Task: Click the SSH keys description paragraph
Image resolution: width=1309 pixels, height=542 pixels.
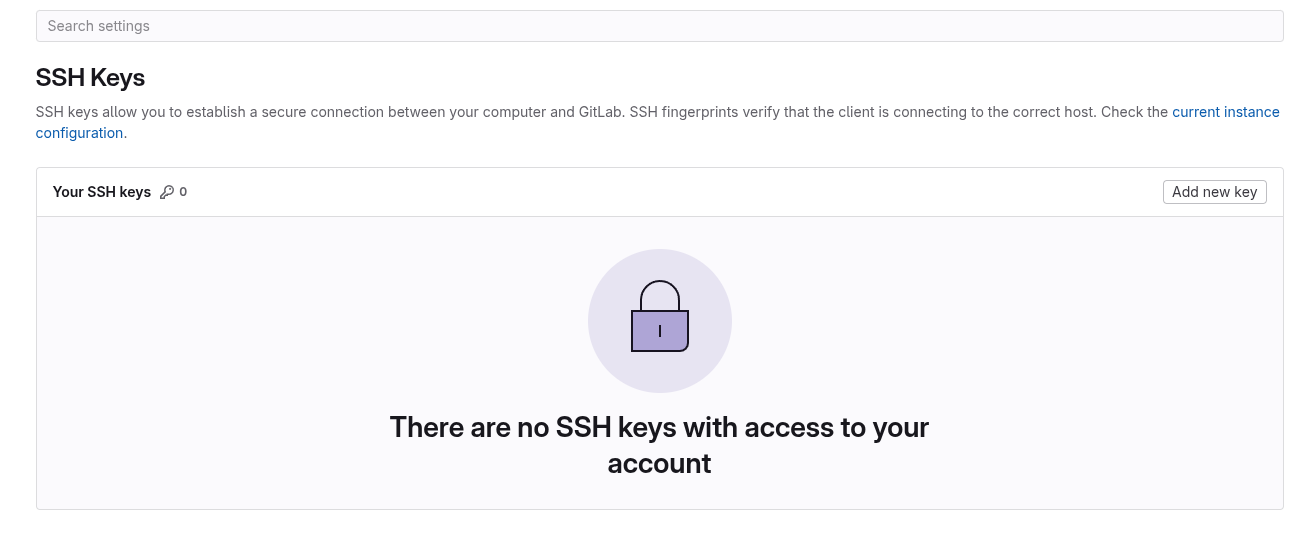Action: pyautogui.click(x=658, y=122)
